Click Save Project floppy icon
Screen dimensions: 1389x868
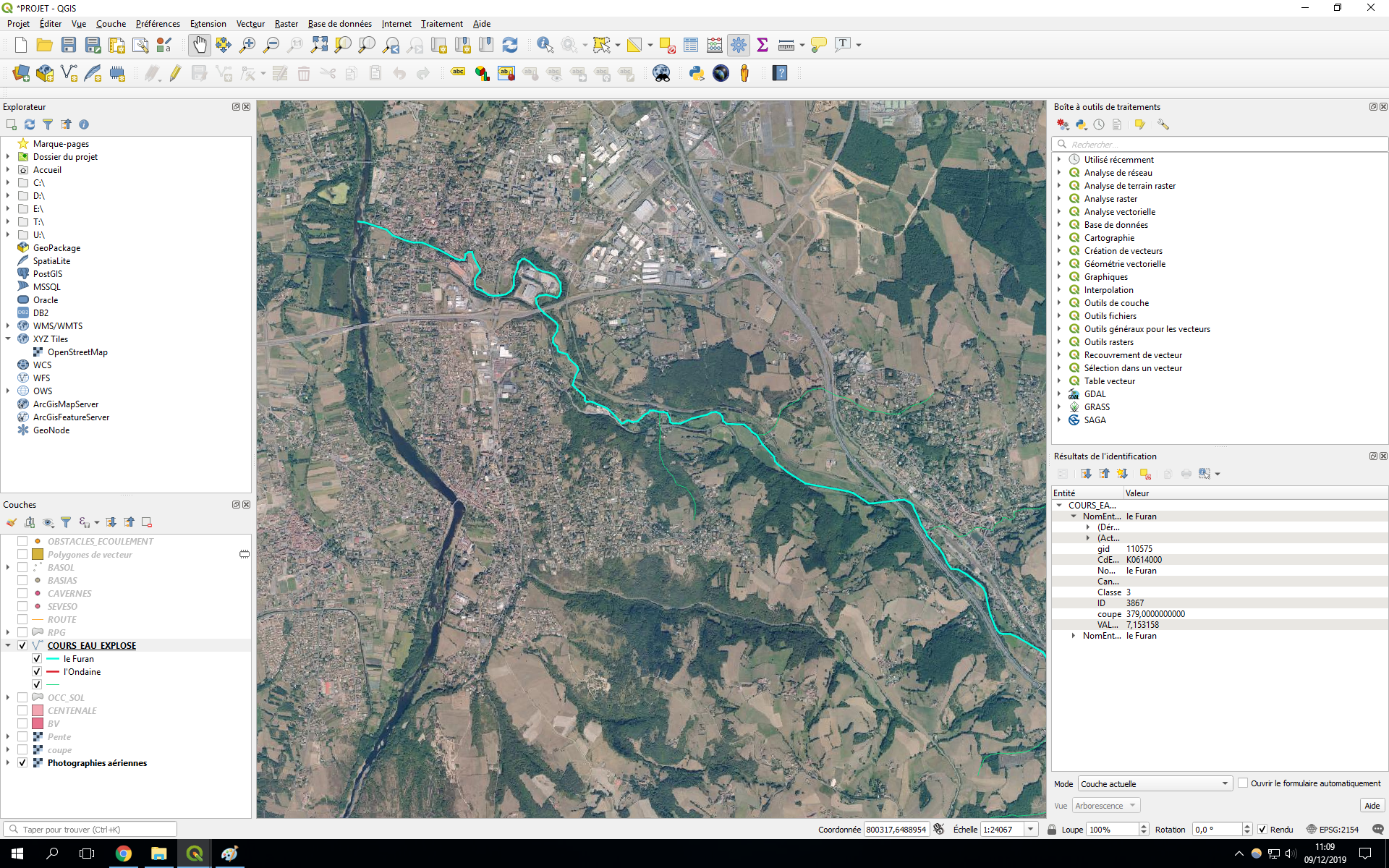pyautogui.click(x=69, y=45)
